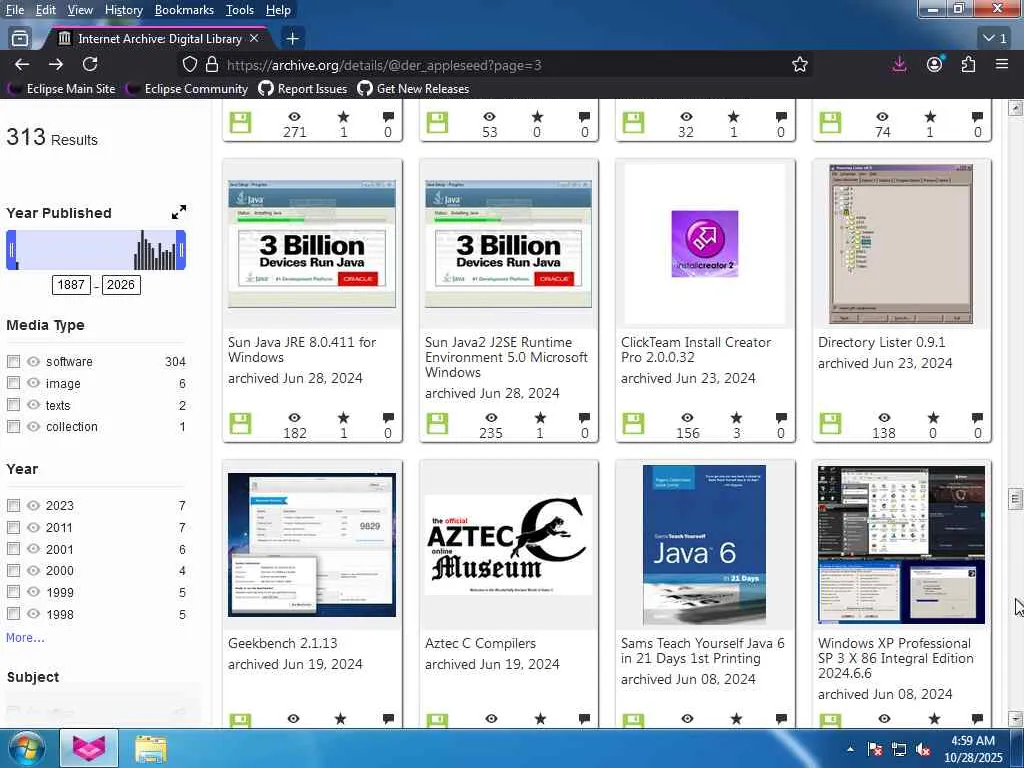This screenshot has height=768, width=1024.
Task: Check the 2011 year filter checkbox
Action: click(x=13, y=527)
